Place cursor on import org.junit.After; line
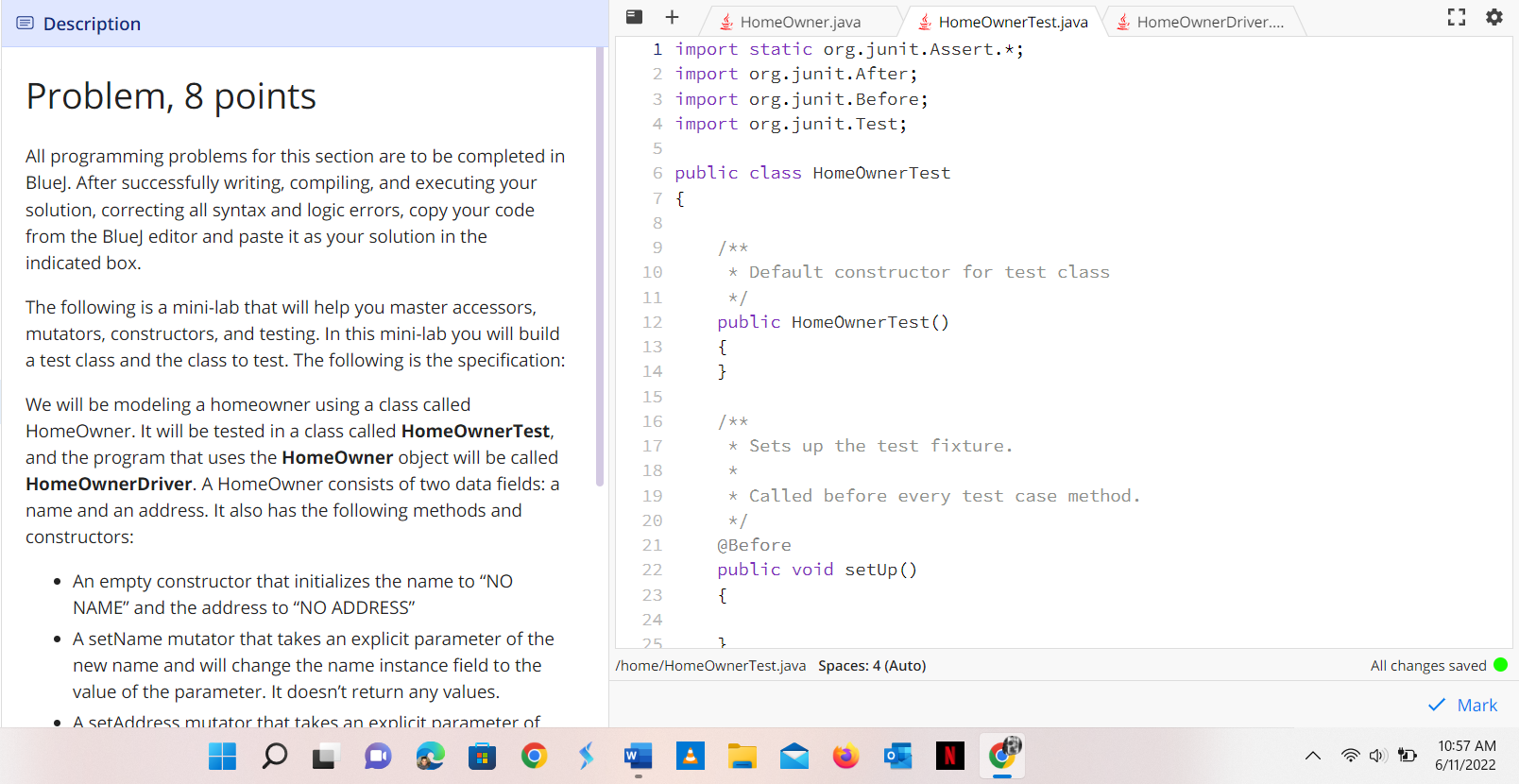1519x784 pixels. coord(796,74)
